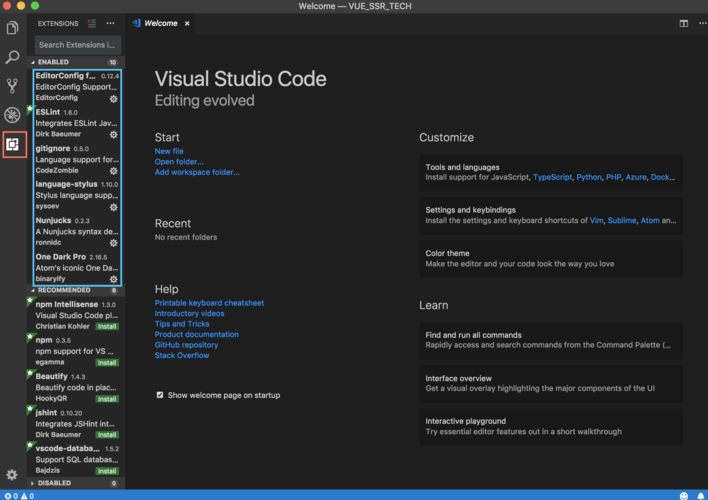Close the Welcome tab
Screen dimensions: 708x500
(x=187, y=23)
